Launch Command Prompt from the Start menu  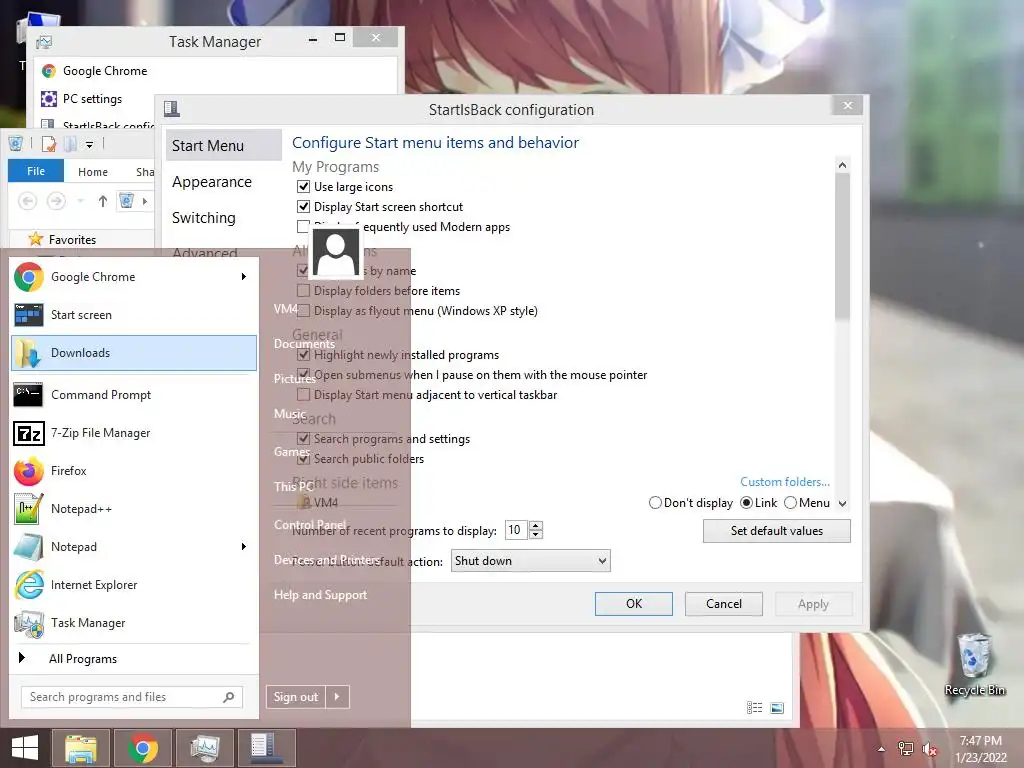134,394
